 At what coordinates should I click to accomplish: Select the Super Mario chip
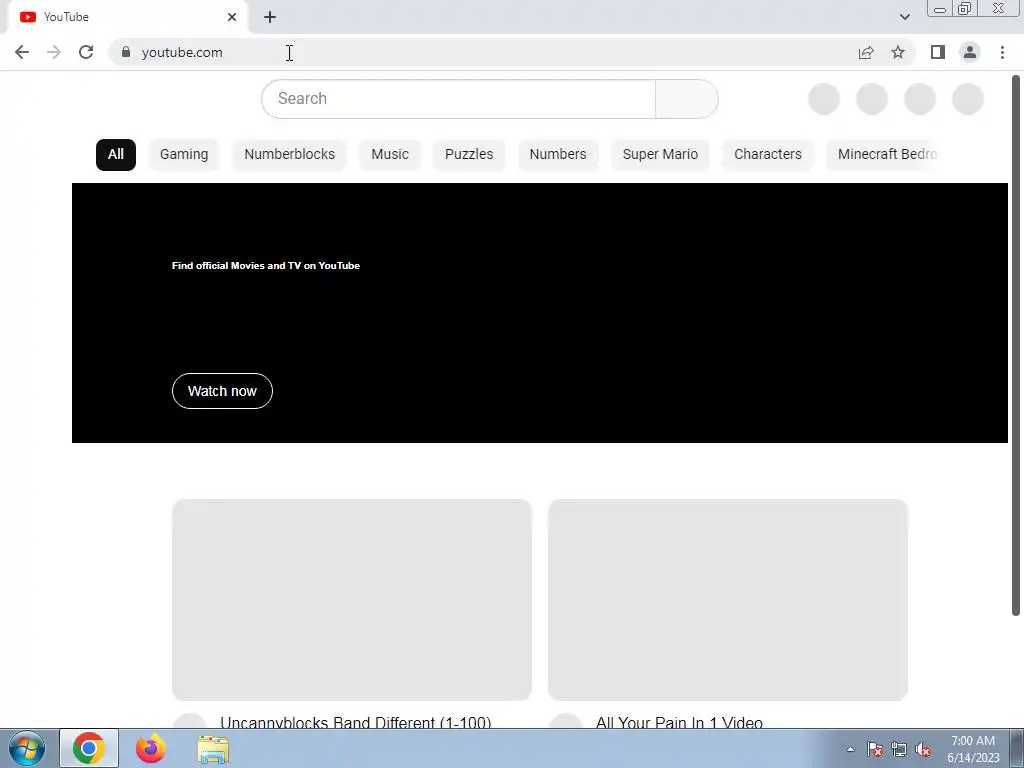660,155
